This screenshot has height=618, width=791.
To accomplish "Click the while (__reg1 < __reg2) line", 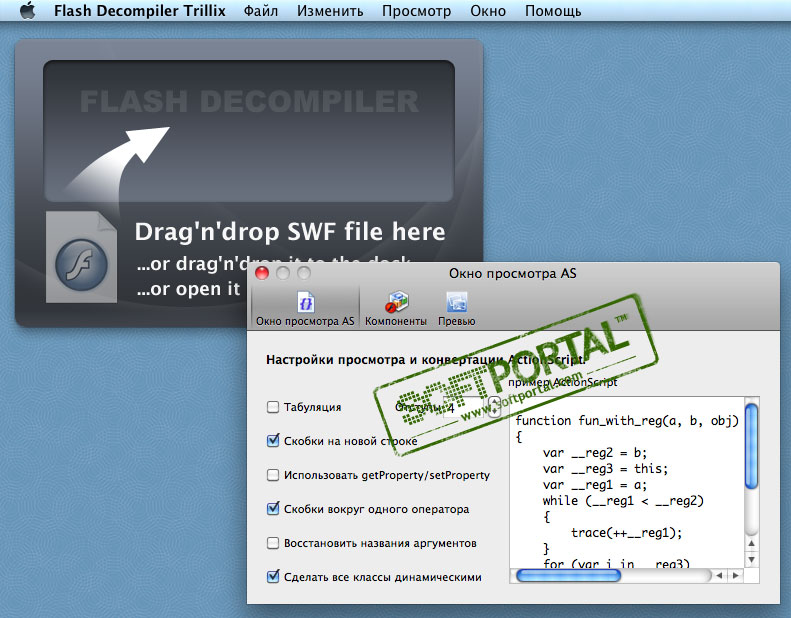I will point(623,501).
